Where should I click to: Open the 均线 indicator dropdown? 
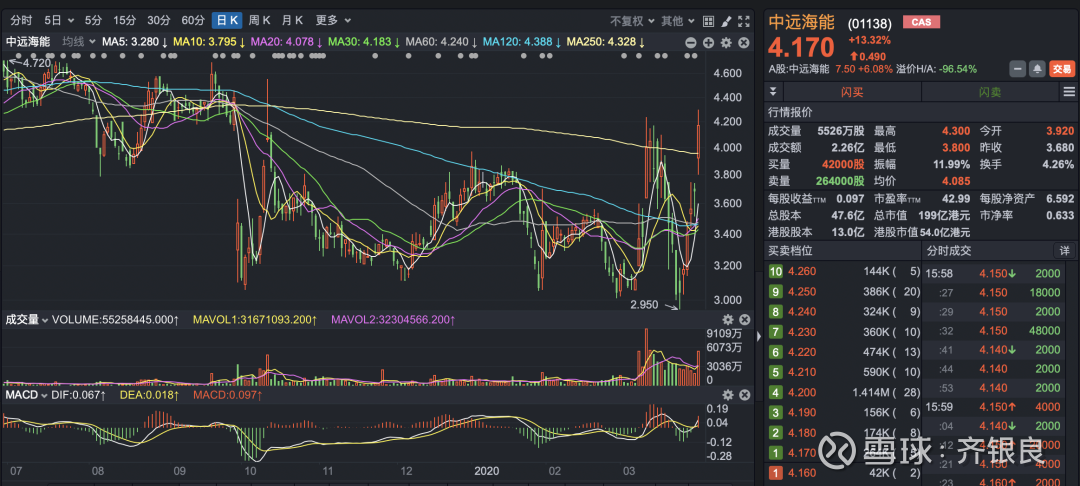pyautogui.click(x=79, y=42)
